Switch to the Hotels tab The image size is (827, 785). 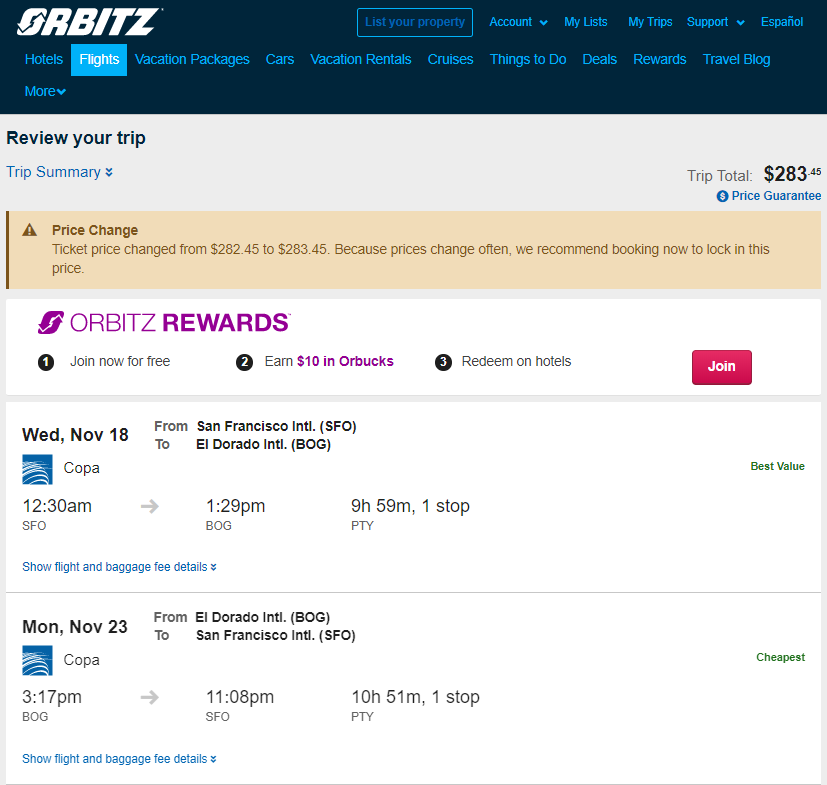tap(44, 59)
